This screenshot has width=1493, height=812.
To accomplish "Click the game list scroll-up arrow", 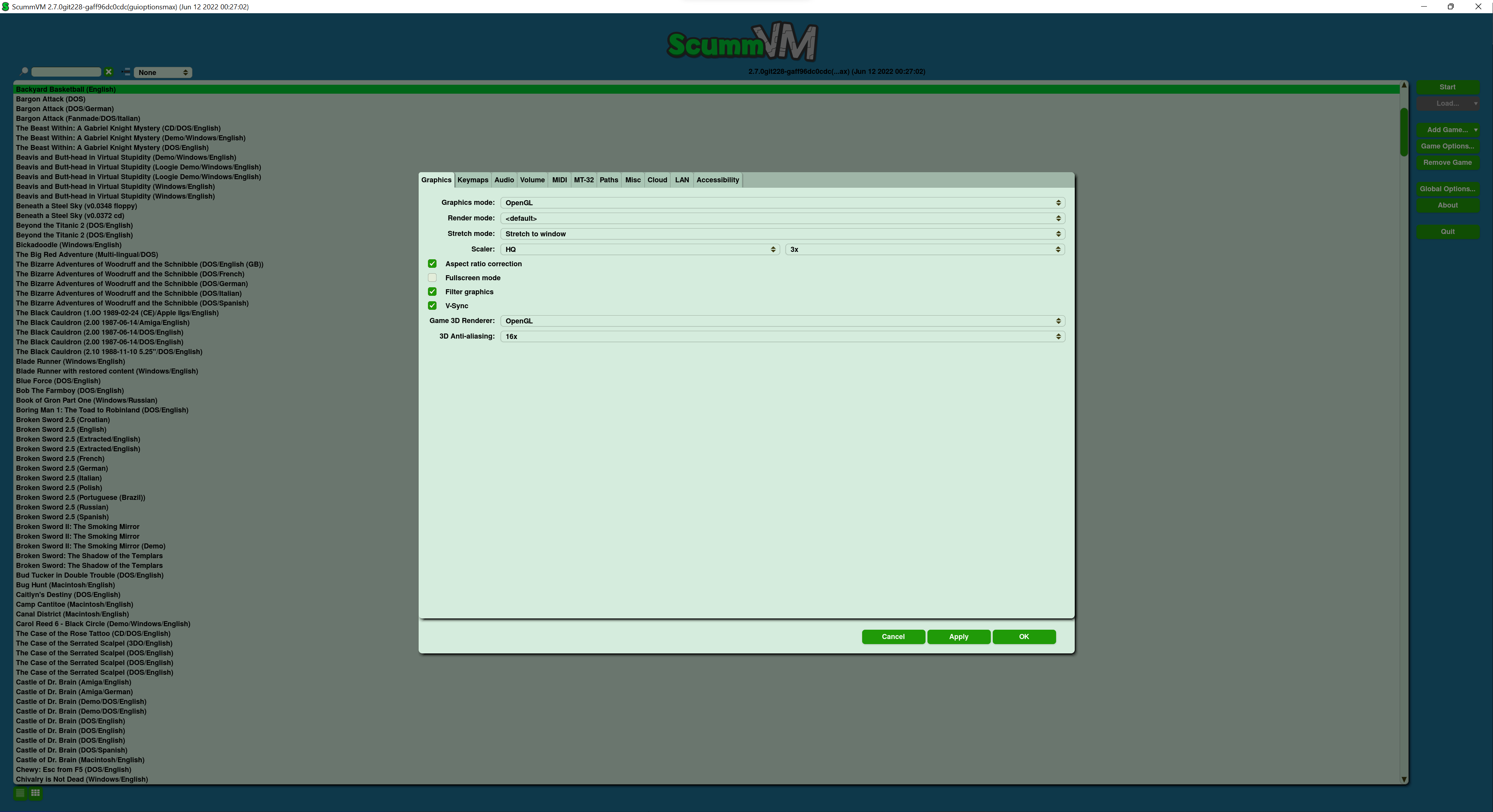I will pyautogui.click(x=1404, y=85).
